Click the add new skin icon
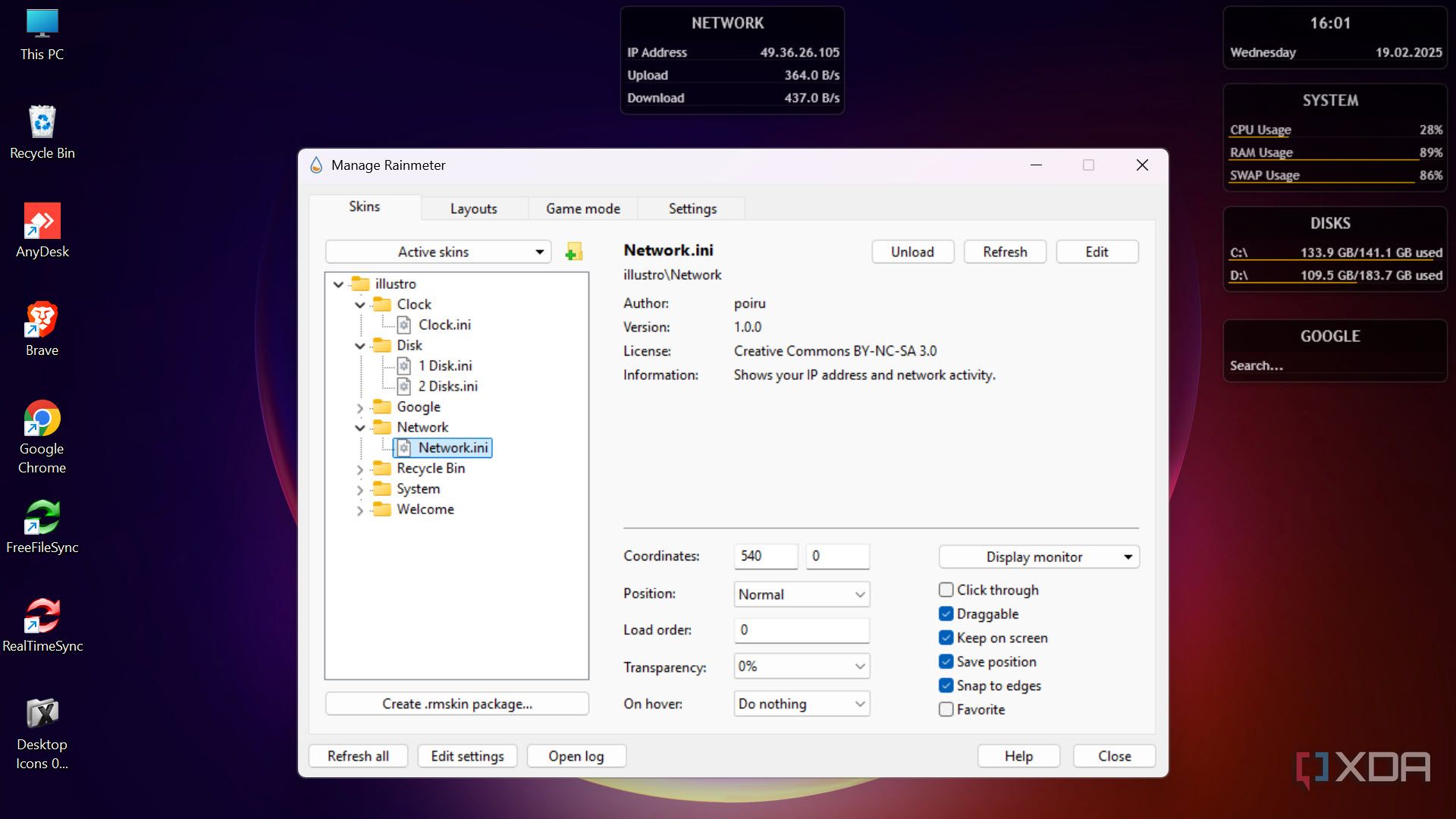This screenshot has width=1456, height=819. coord(574,251)
